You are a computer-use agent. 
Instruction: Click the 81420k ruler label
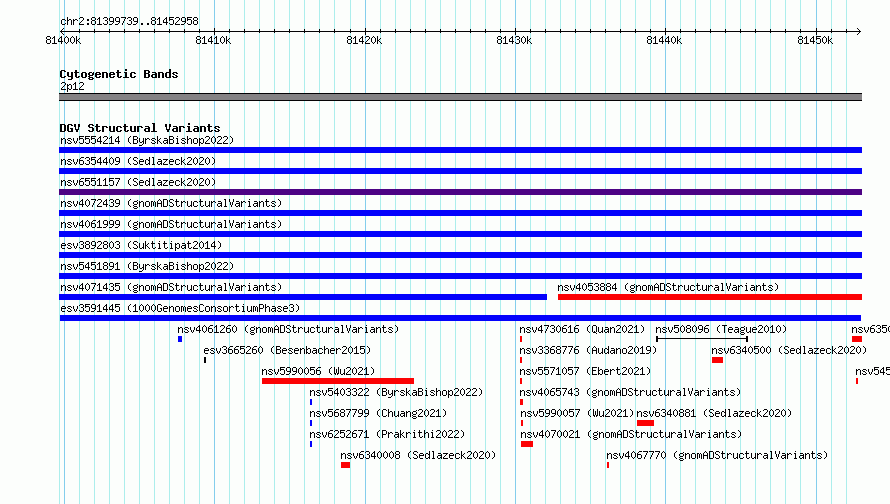click(364, 40)
